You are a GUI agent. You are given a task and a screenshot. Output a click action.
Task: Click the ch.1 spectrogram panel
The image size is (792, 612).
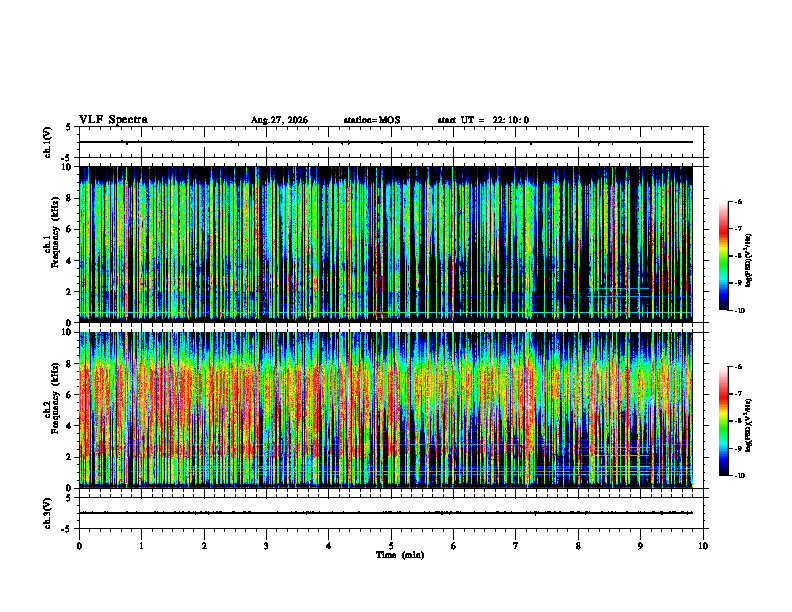click(386, 244)
